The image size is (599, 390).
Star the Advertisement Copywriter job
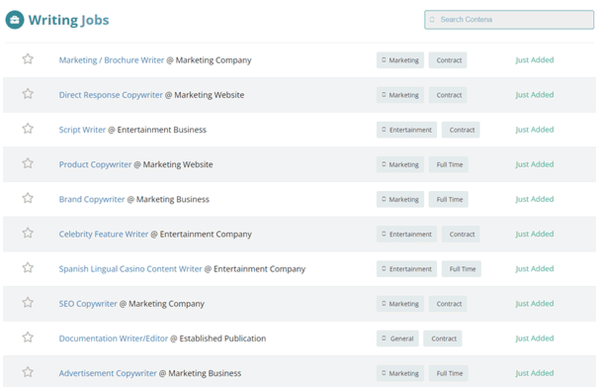coord(28,372)
